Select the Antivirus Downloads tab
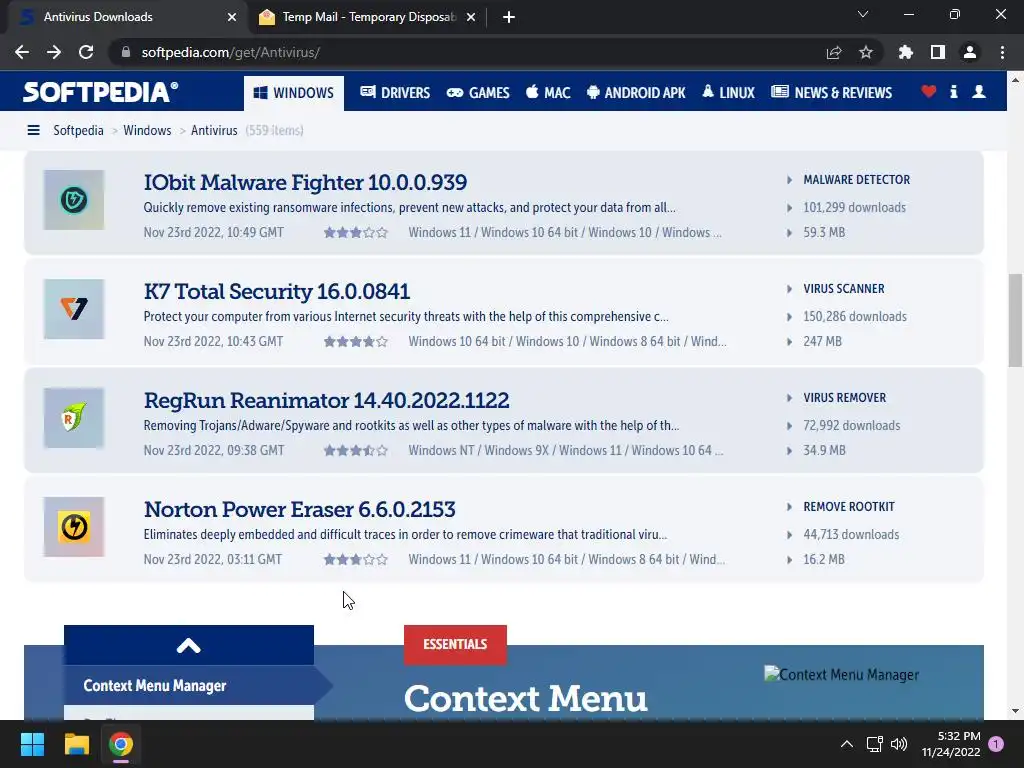The width and height of the screenshot is (1024, 768). coord(125,17)
